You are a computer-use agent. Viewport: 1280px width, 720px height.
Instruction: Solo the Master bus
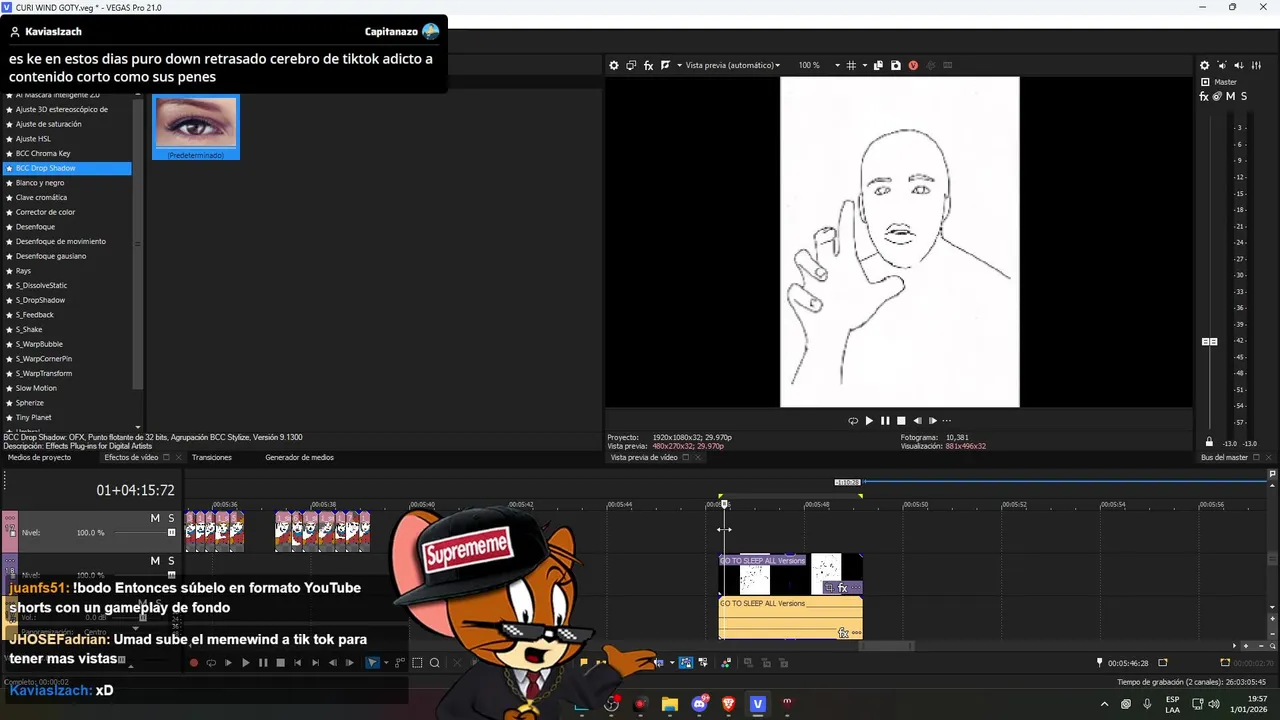click(x=1244, y=96)
